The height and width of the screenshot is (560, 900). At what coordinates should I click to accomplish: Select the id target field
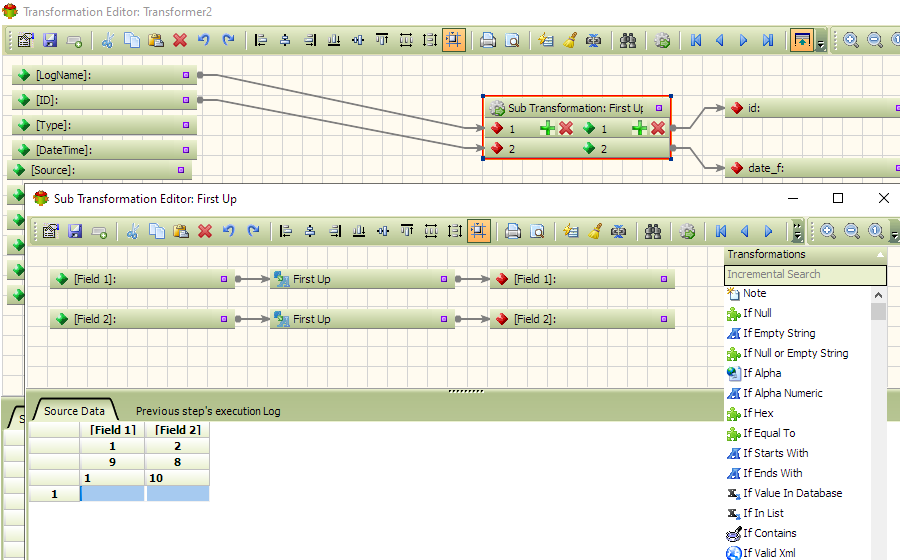tap(813, 108)
